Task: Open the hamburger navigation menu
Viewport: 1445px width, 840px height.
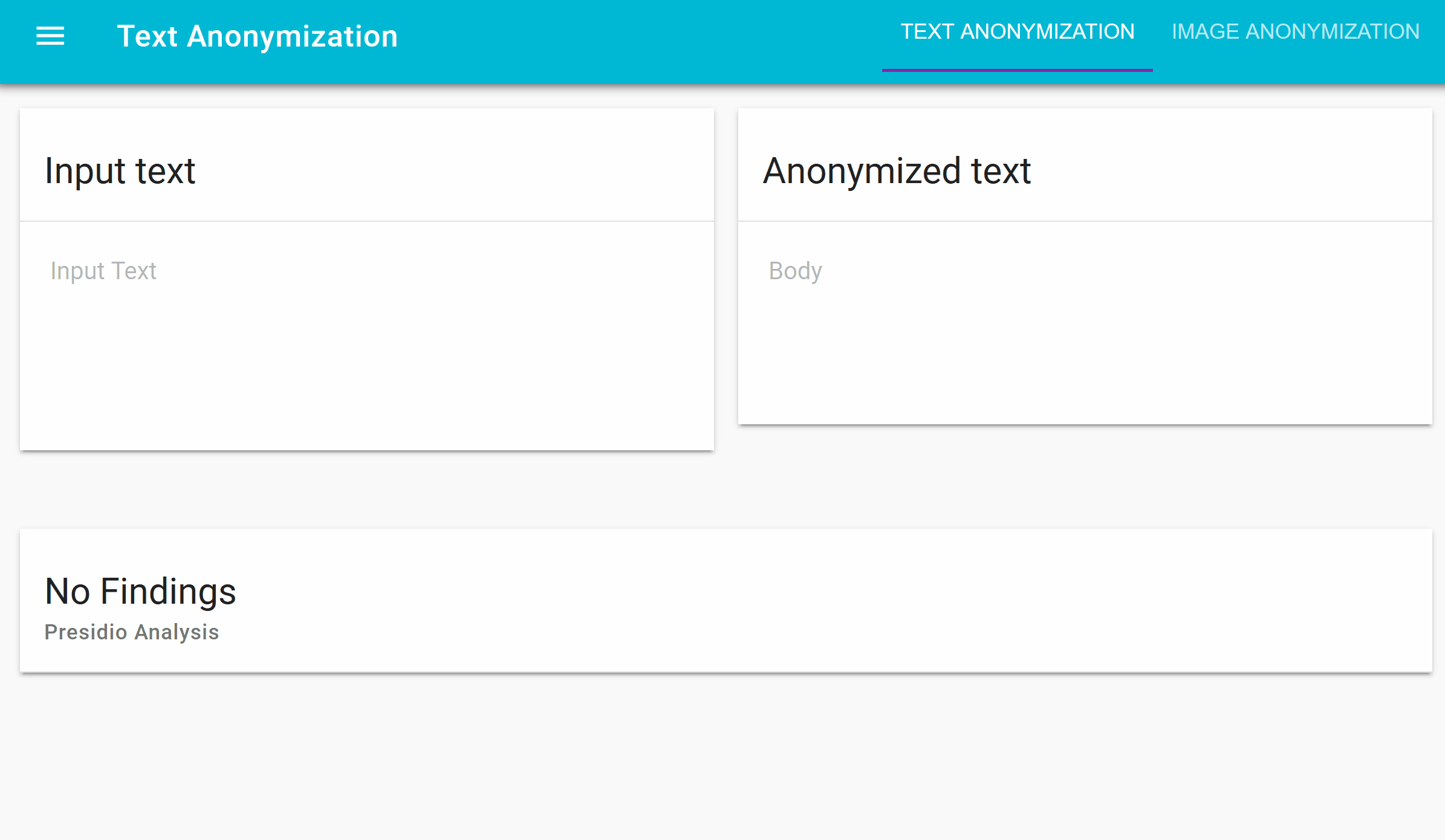Action: pyautogui.click(x=50, y=36)
